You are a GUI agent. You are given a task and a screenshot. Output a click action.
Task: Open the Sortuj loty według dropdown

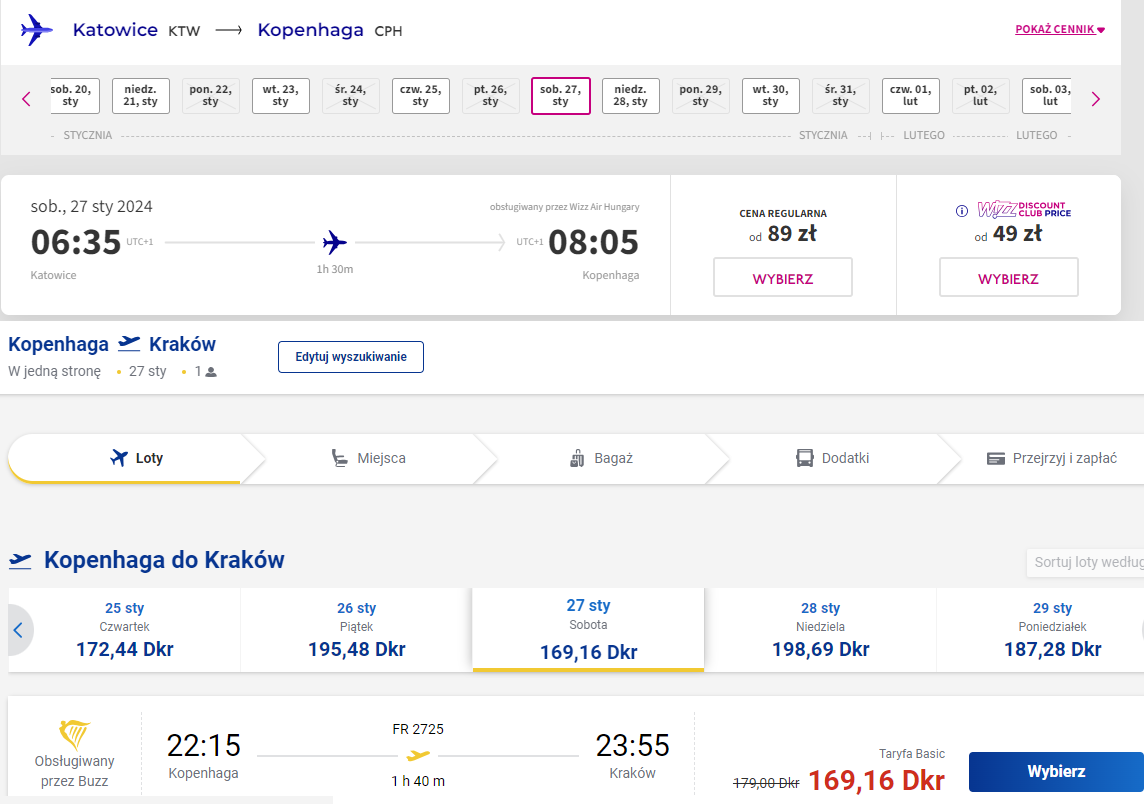click(1086, 563)
